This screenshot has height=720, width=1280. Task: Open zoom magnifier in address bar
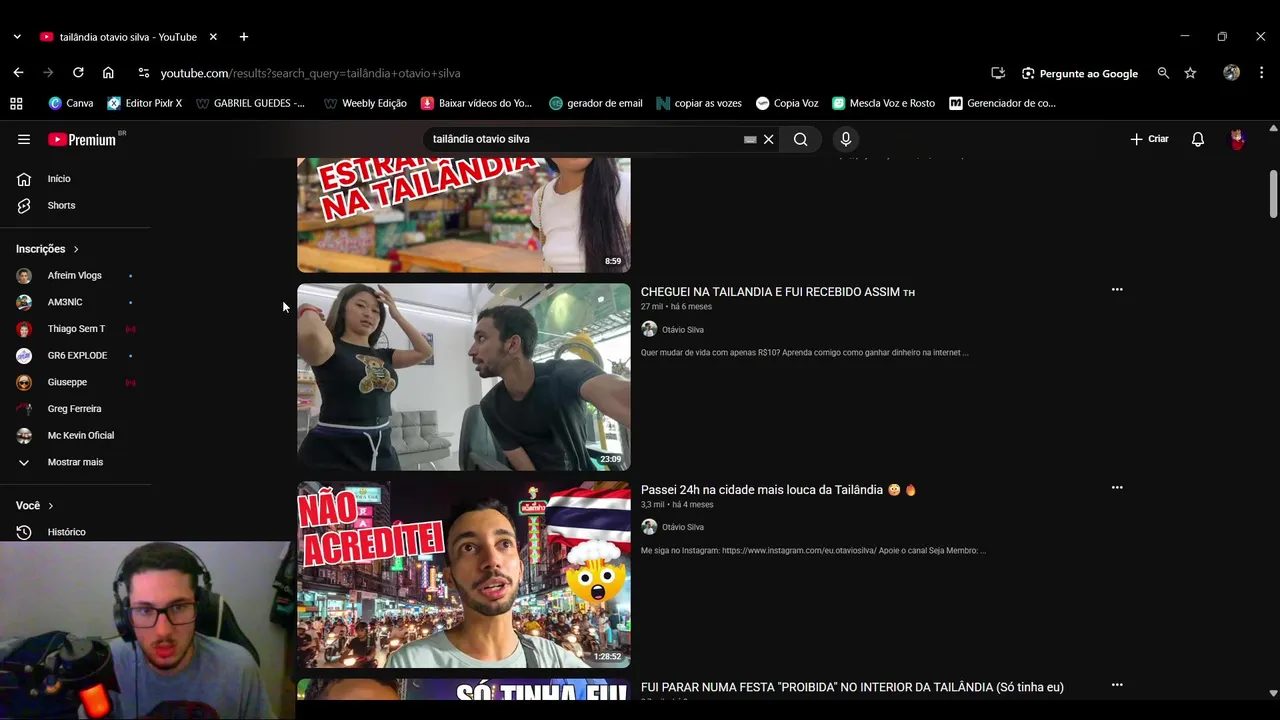tap(1163, 73)
